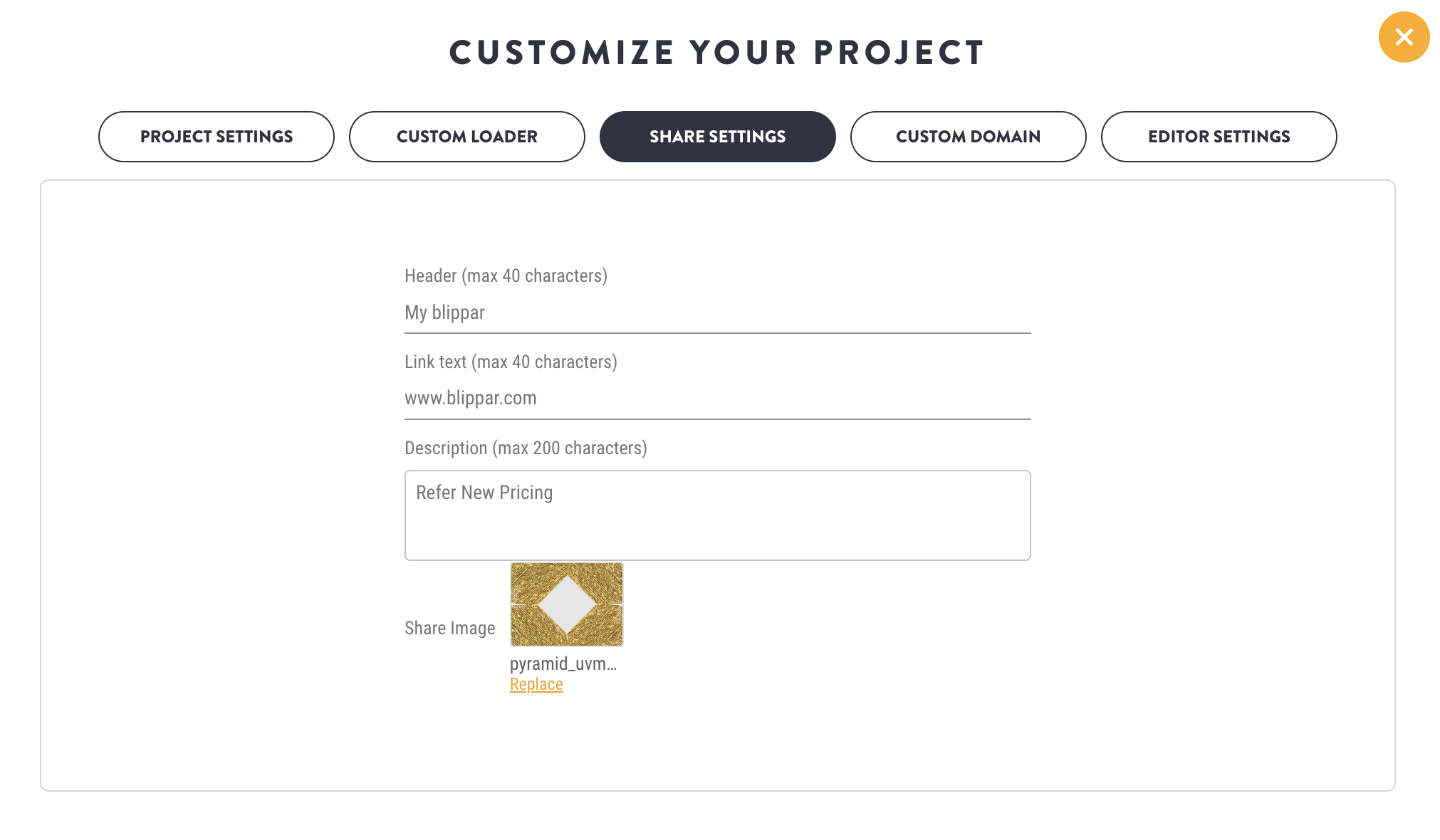Click inside the Description text area
The image size is (1440, 840).
718,515
